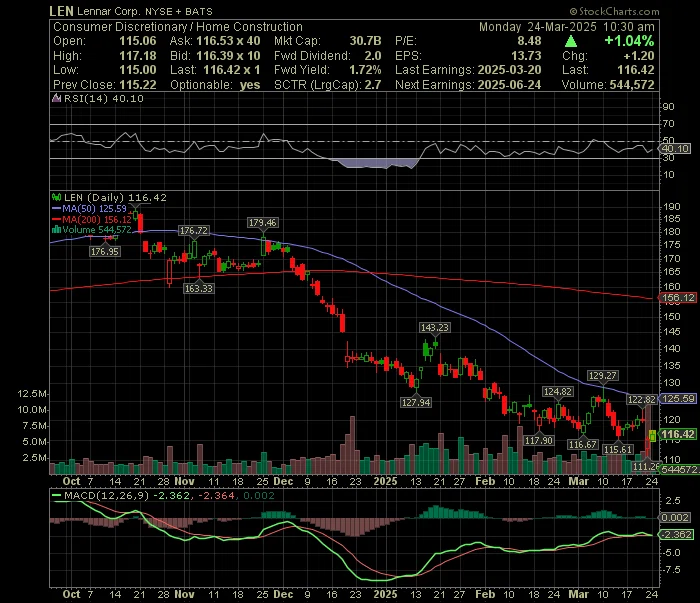This screenshot has width=700, height=603.
Task: Click the MA(200) price tag 156.12 on axis
Action: click(678, 298)
